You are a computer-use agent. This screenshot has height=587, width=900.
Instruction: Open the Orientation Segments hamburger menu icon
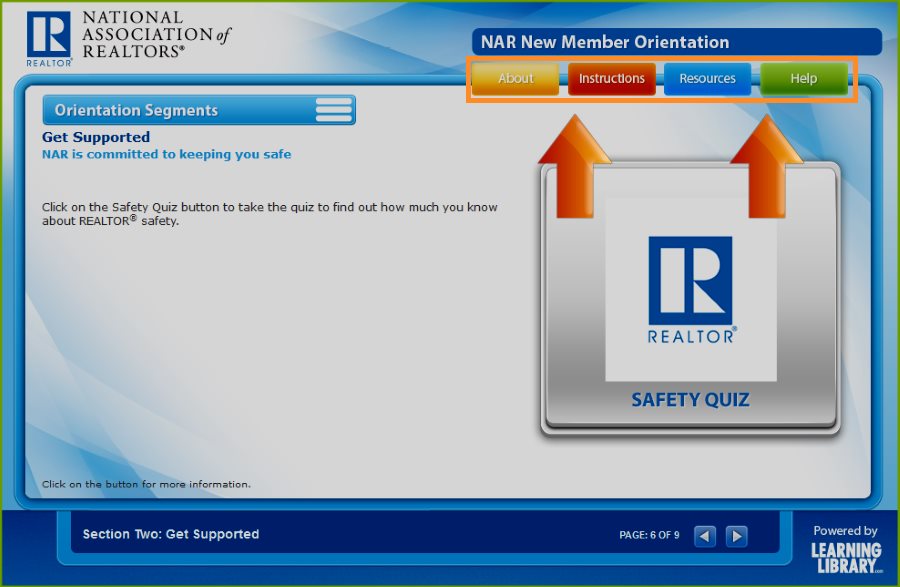coord(333,110)
